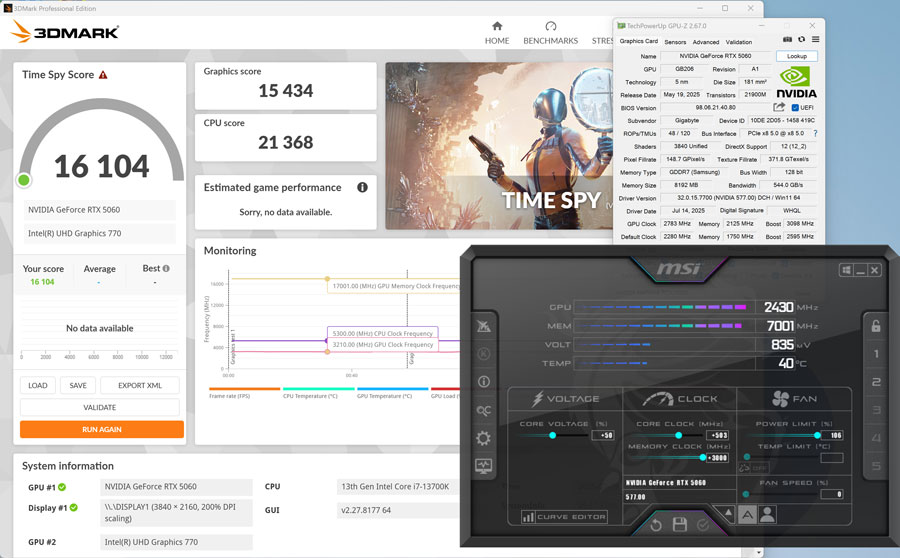Toggle the UEFI checkbox in GPU-Z
Screen dimensions: 900x558
795,108
